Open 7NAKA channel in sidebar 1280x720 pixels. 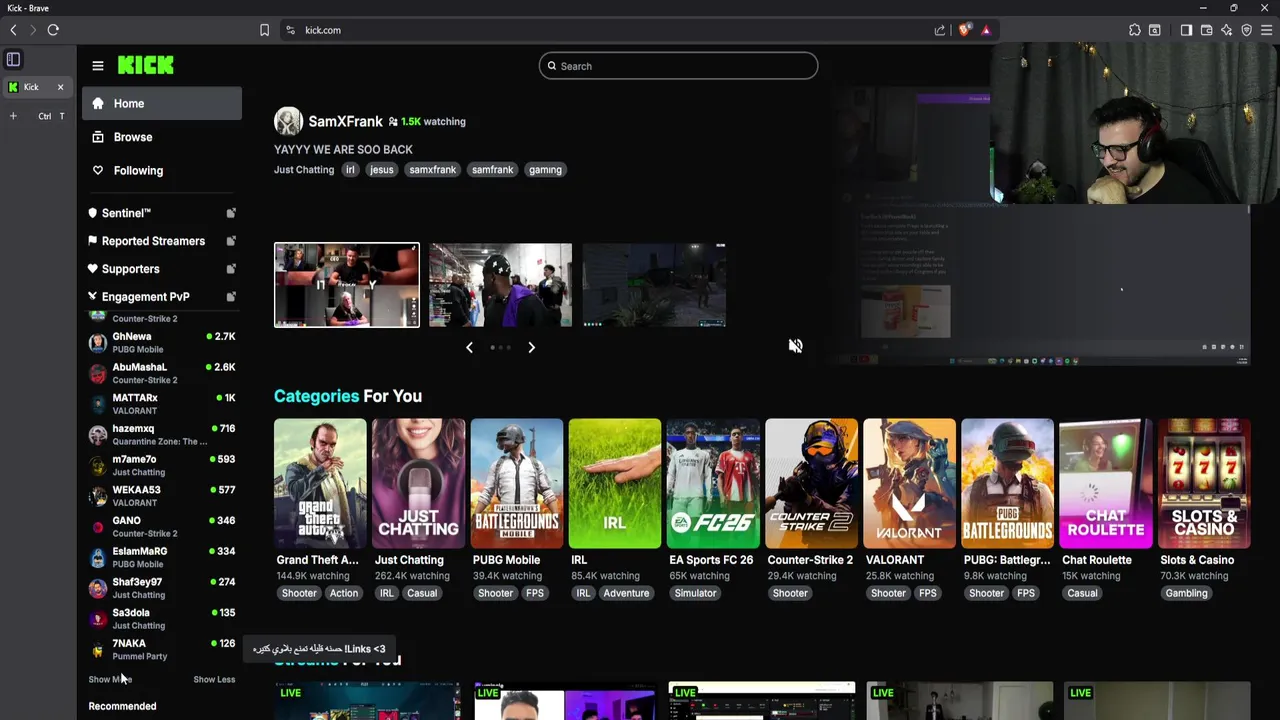tap(162, 650)
